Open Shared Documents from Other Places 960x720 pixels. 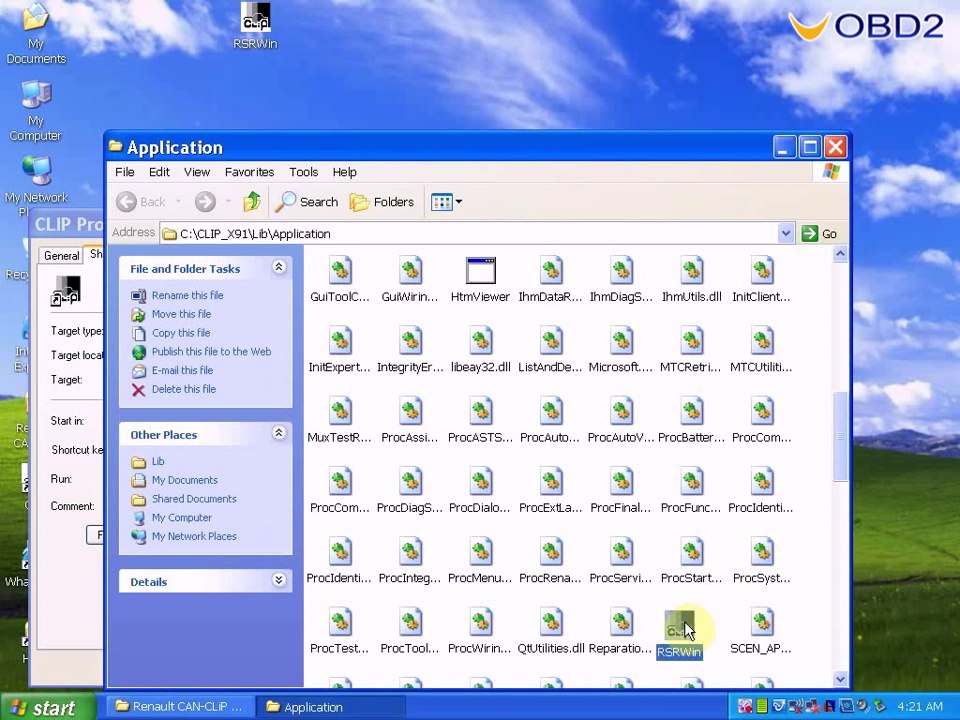pos(194,499)
